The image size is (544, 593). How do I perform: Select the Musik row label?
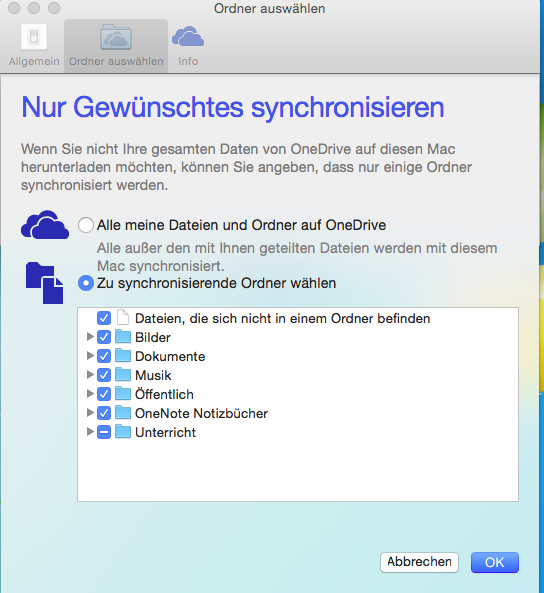pos(153,375)
